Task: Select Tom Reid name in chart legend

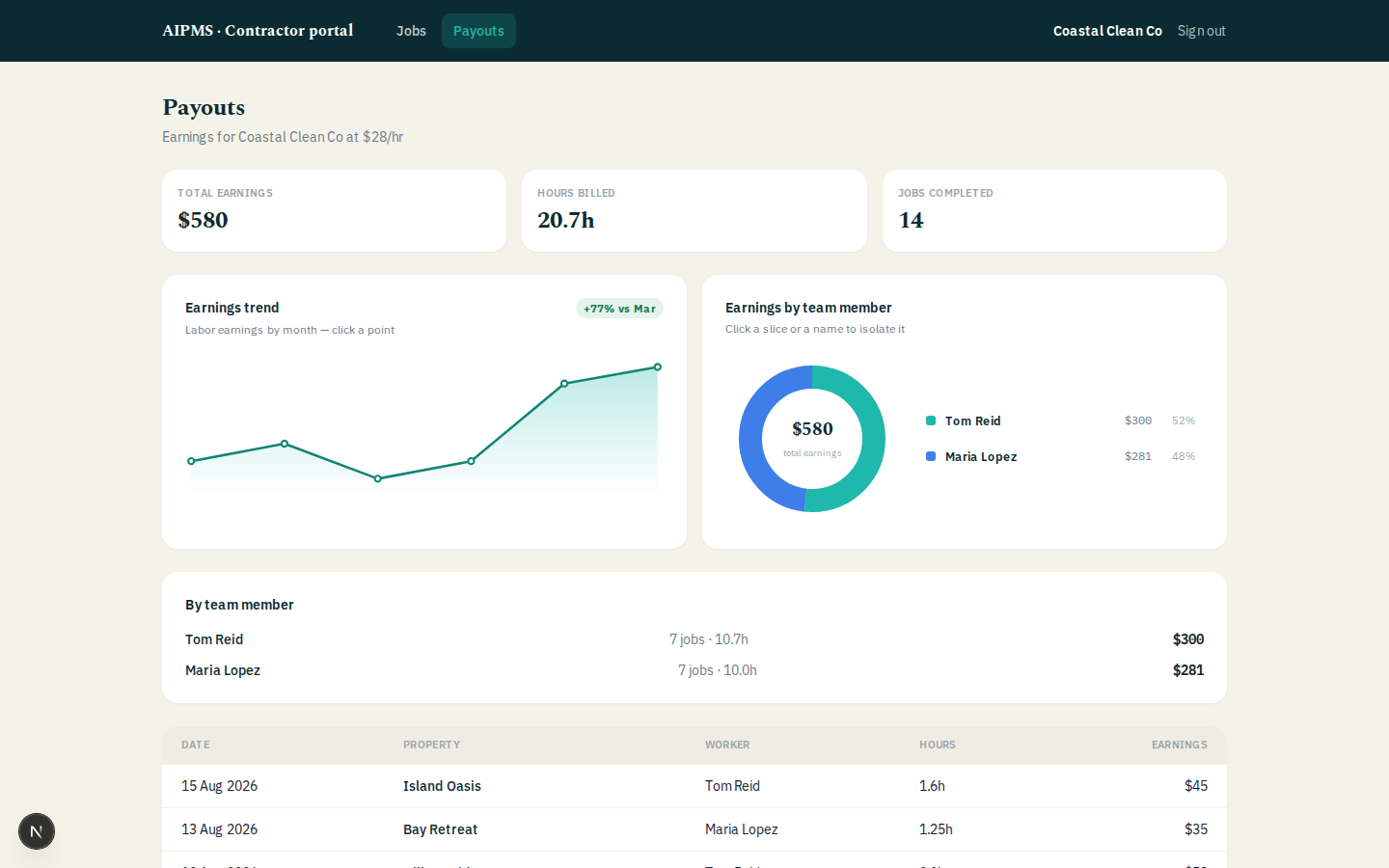Action: (973, 420)
